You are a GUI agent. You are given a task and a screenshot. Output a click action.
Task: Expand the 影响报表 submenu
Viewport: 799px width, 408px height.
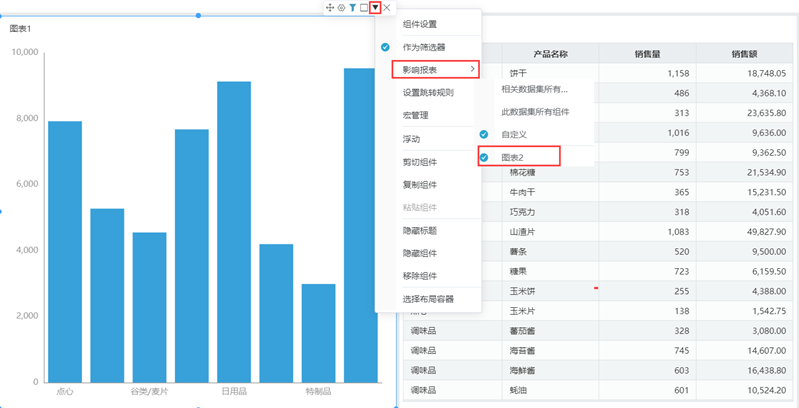click(x=436, y=69)
